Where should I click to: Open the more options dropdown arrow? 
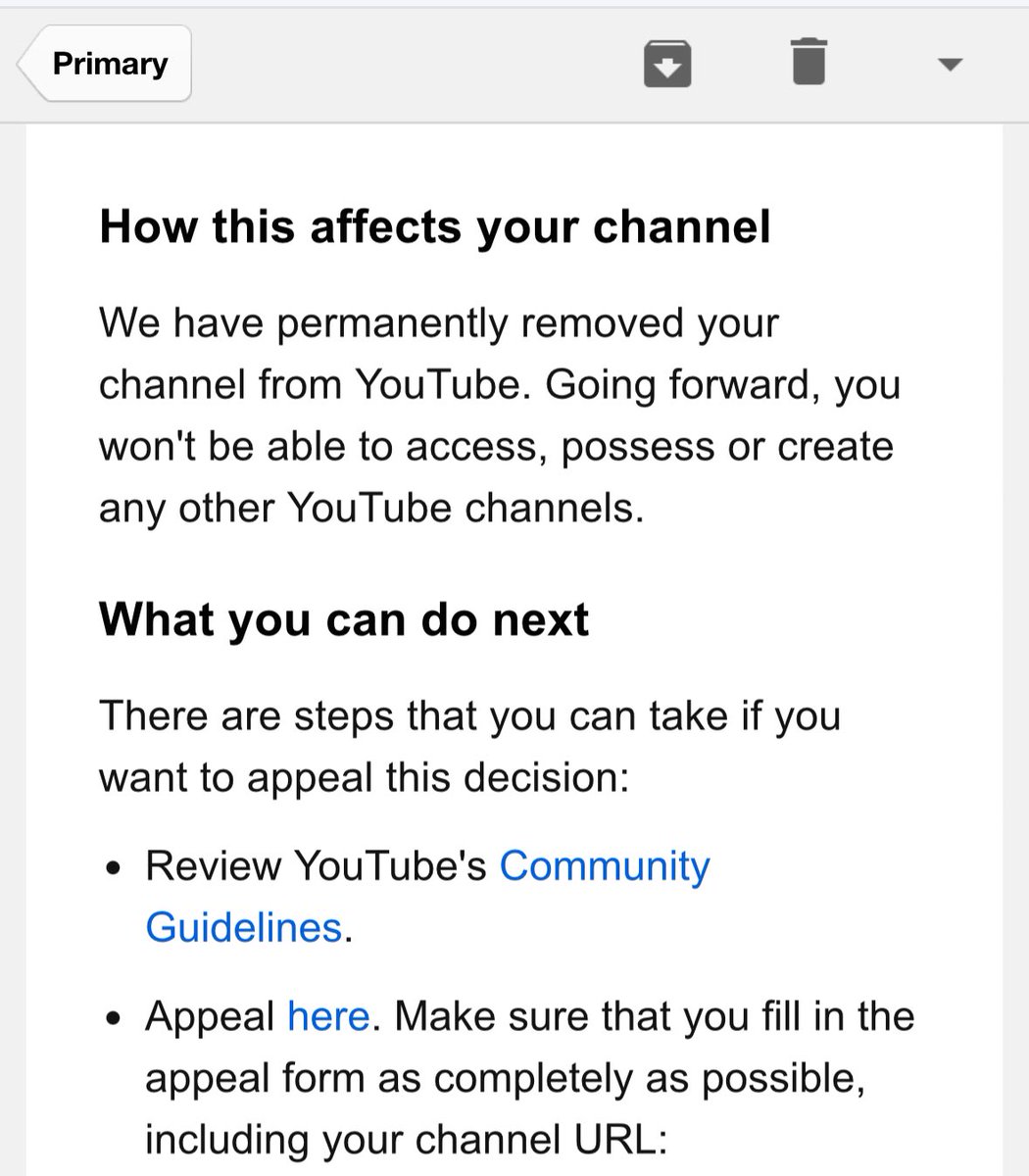(949, 66)
